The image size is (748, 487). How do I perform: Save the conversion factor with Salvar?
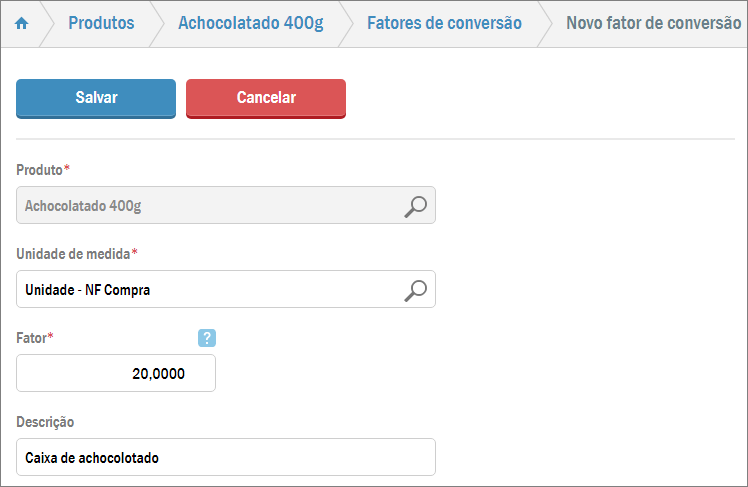click(x=96, y=98)
